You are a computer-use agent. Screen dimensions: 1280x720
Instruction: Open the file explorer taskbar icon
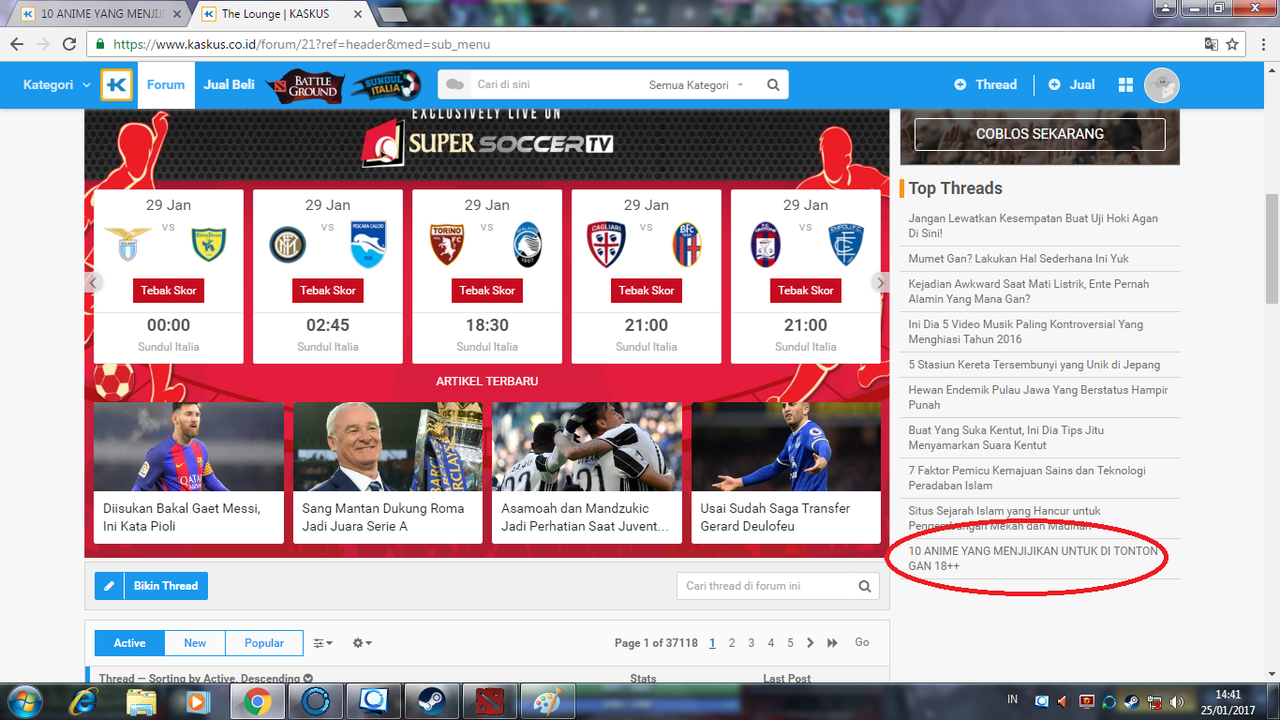point(142,702)
